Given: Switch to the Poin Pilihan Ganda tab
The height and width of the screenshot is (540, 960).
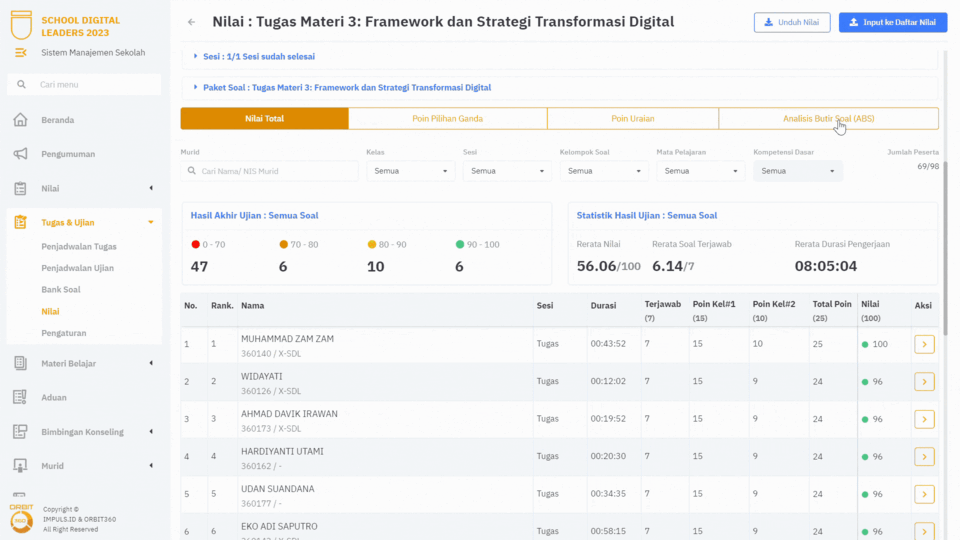Looking at the screenshot, I should 447,119.
